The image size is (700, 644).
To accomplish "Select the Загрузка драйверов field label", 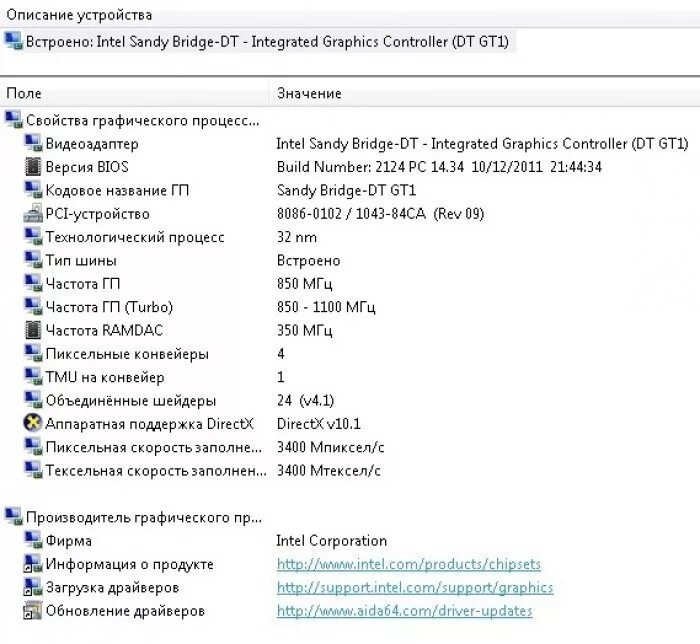I will tap(112, 588).
